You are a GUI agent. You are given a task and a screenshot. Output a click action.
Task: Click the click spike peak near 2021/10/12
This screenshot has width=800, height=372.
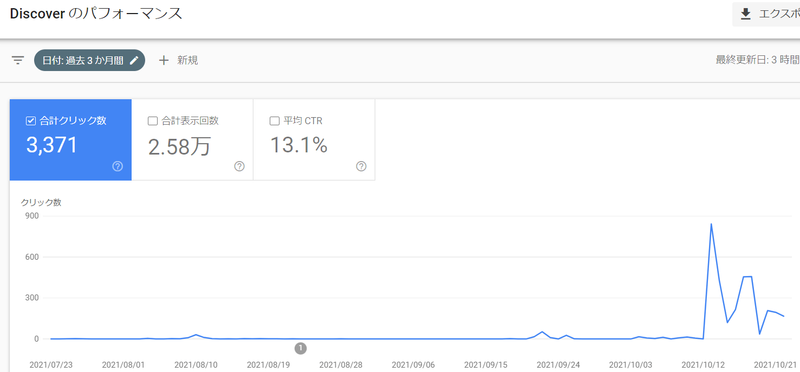click(711, 224)
